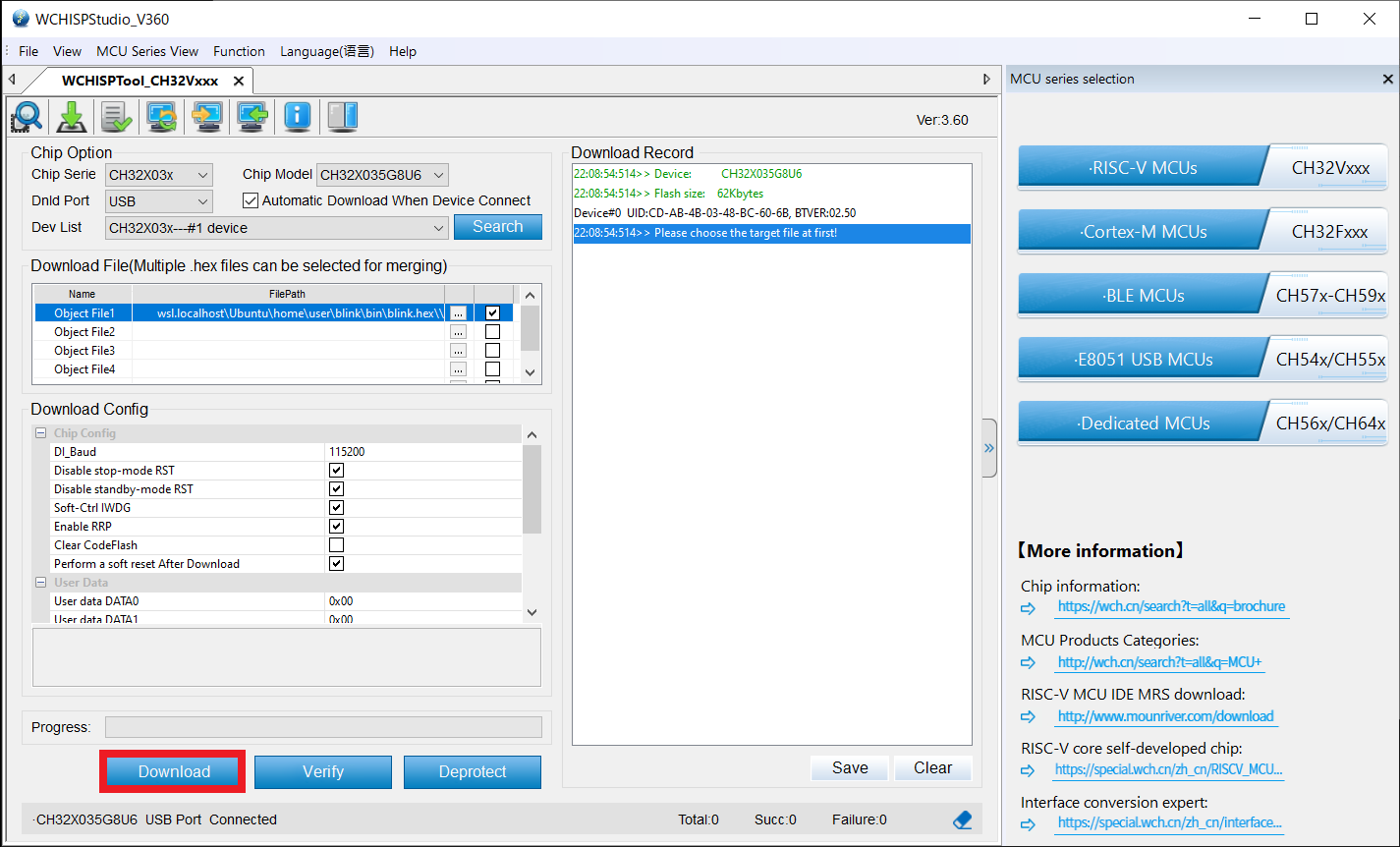The image size is (1400, 847).
Task: Click arrow icon beside Chip information link
Action: point(1029,608)
